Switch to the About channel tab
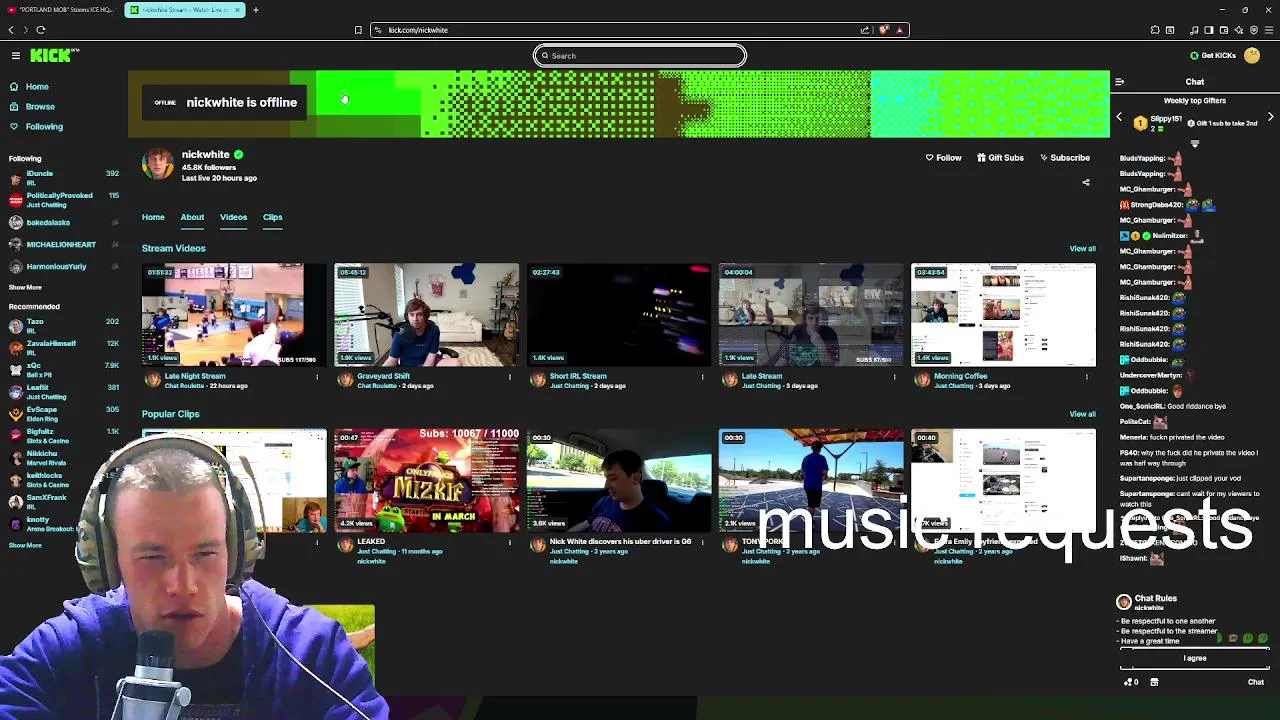 (x=192, y=217)
